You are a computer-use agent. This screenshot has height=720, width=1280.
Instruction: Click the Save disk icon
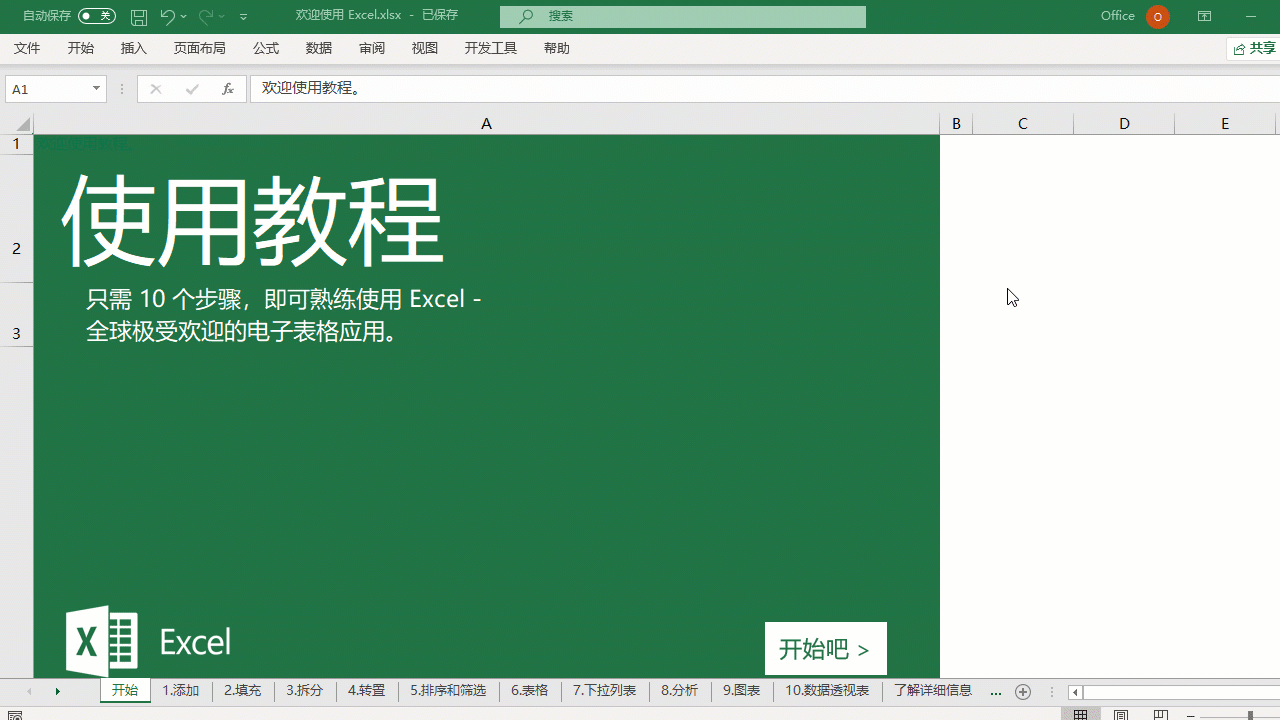(x=139, y=16)
